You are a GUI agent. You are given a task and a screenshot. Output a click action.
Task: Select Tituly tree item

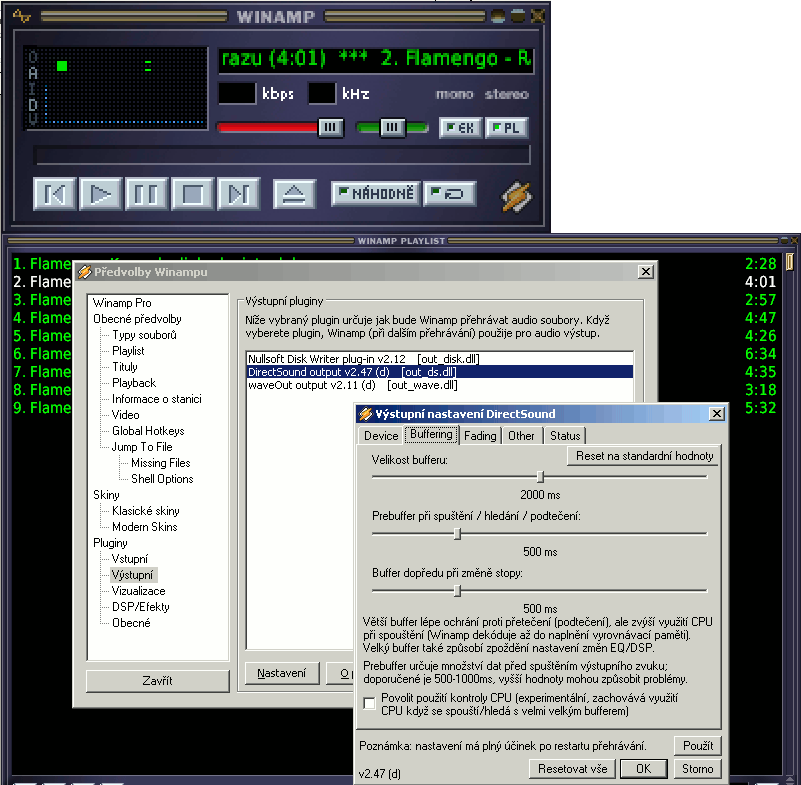[x=125, y=367]
